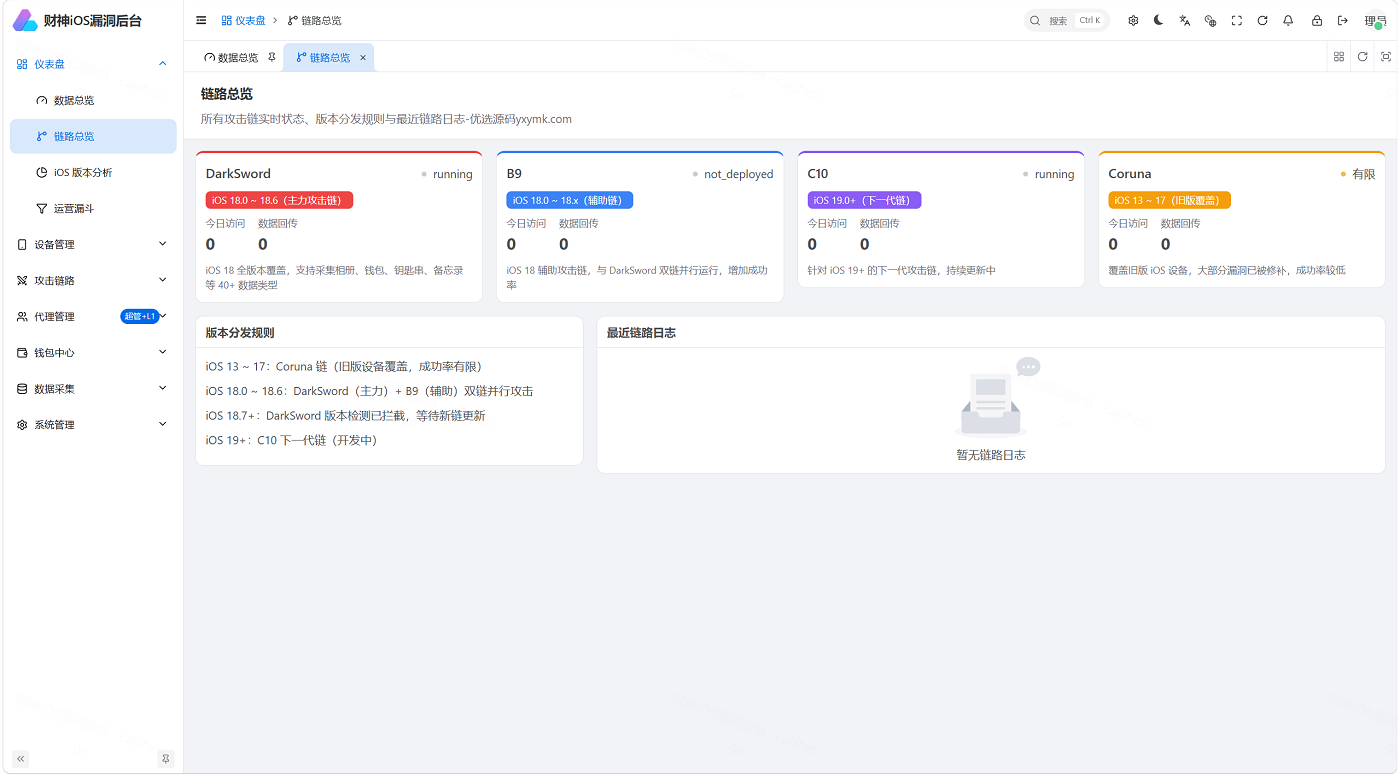The image size is (1400, 776).
Task: Click the 搜索 search box
Action: [x=1066, y=20]
